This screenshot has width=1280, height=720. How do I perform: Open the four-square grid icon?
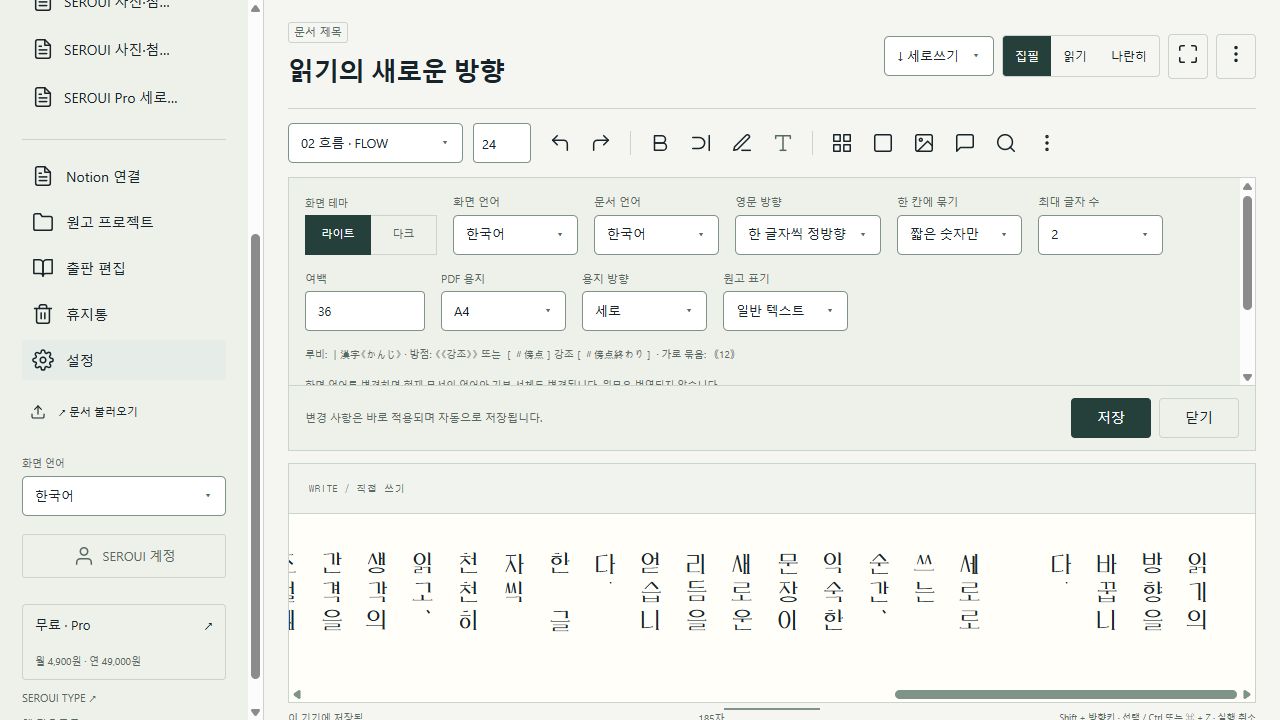[x=842, y=143]
